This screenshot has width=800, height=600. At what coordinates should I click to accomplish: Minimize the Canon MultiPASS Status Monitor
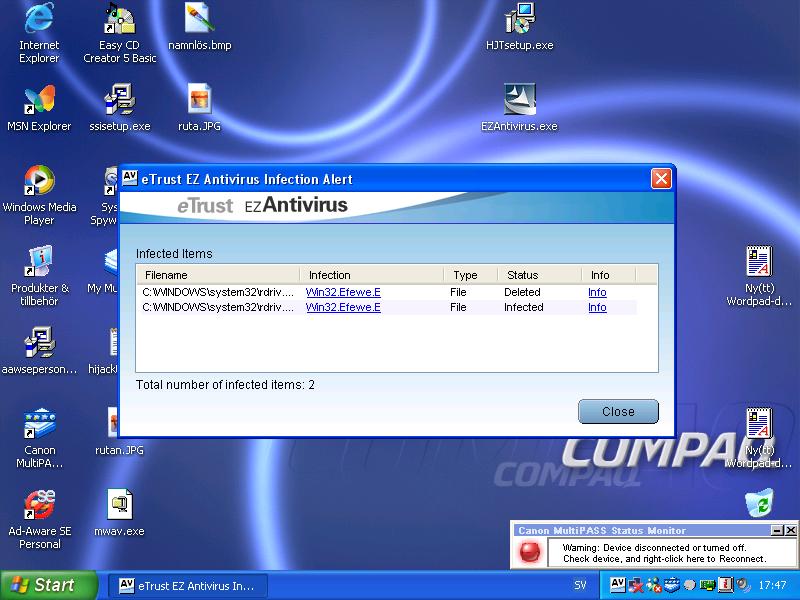coord(777,531)
